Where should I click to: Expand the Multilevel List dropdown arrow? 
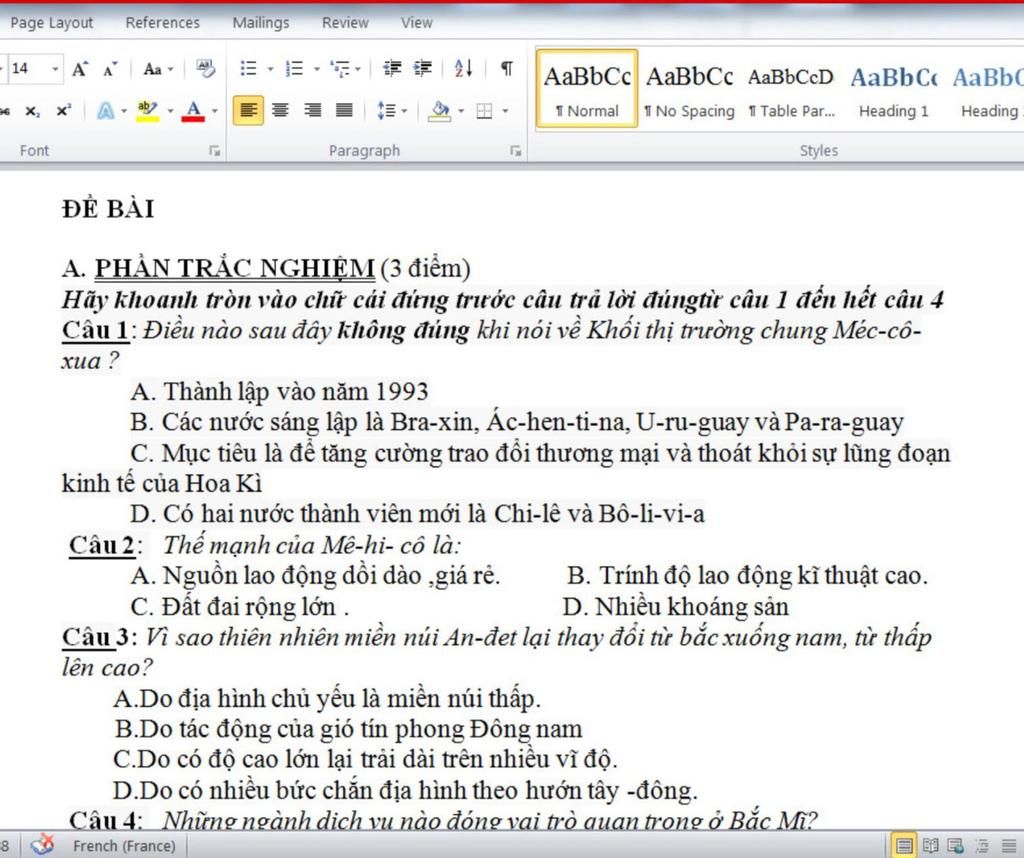pos(357,69)
